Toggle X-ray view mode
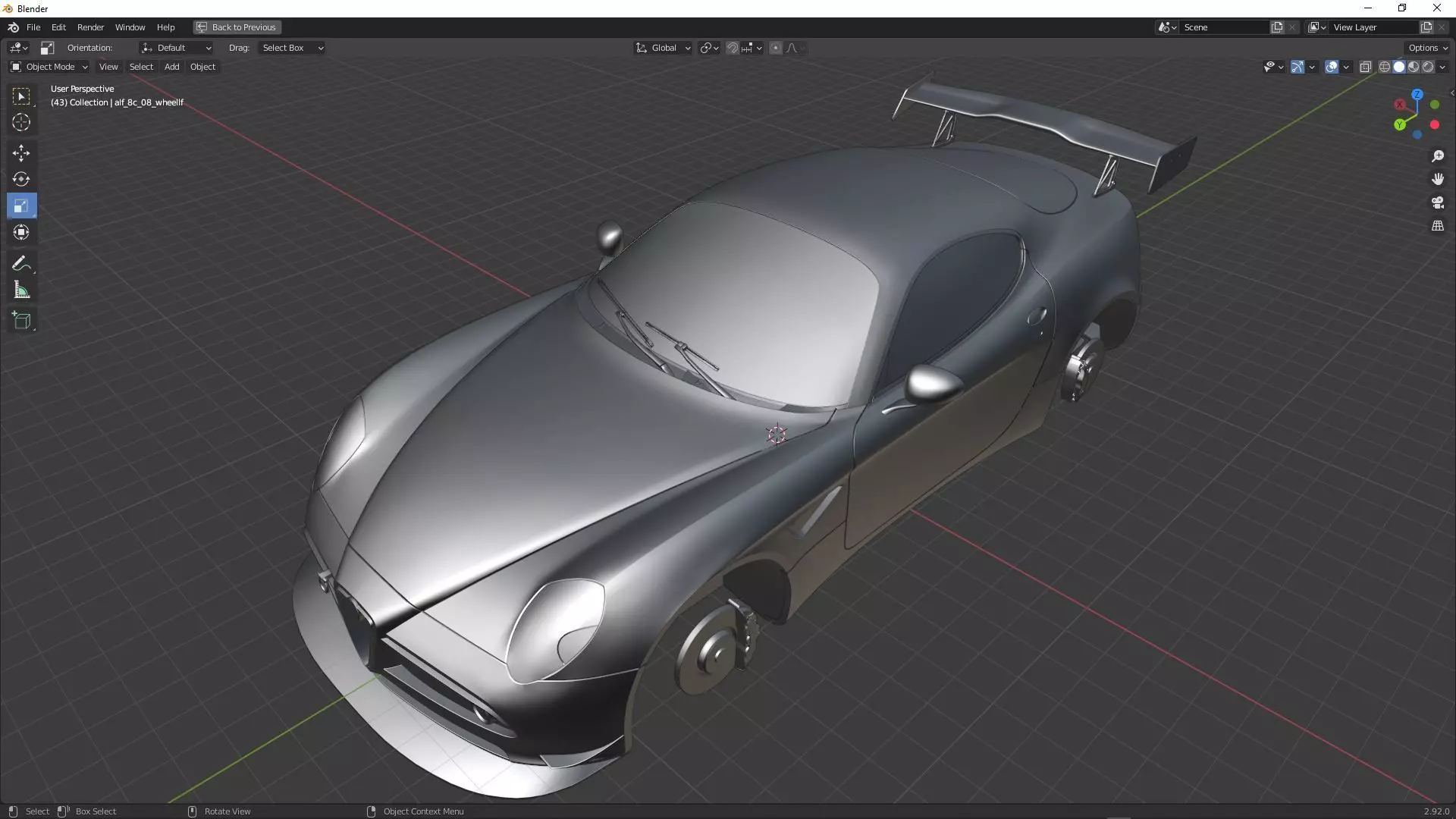This screenshot has width=1456, height=819. (1365, 67)
